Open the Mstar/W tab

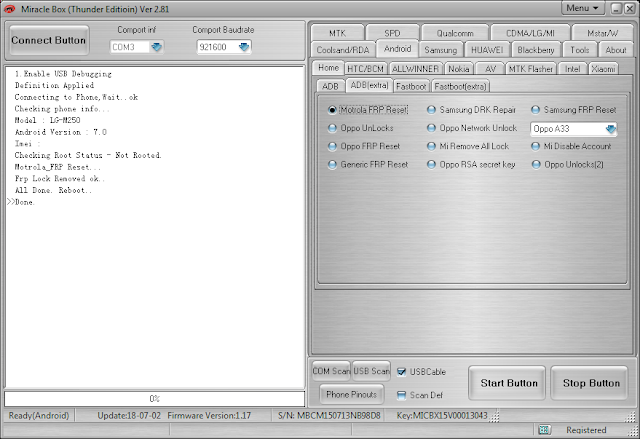[x=602, y=33]
